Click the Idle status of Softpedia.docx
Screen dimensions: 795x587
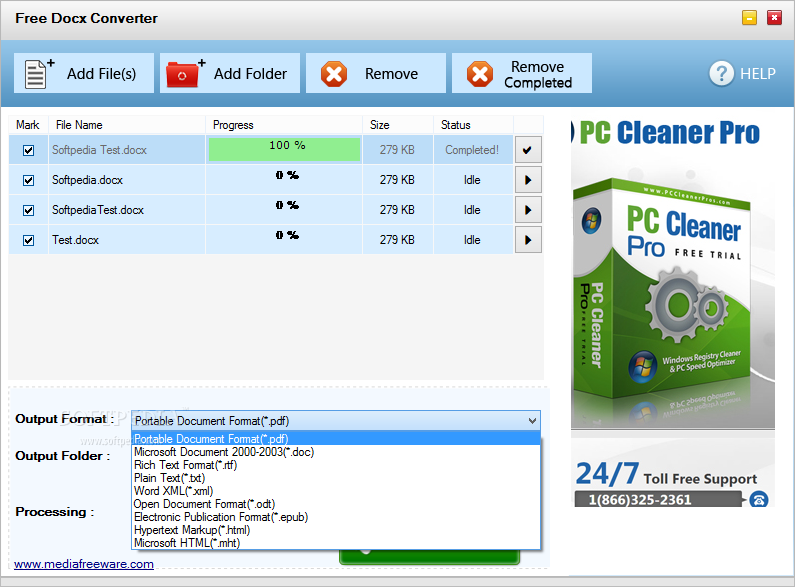coord(472,180)
